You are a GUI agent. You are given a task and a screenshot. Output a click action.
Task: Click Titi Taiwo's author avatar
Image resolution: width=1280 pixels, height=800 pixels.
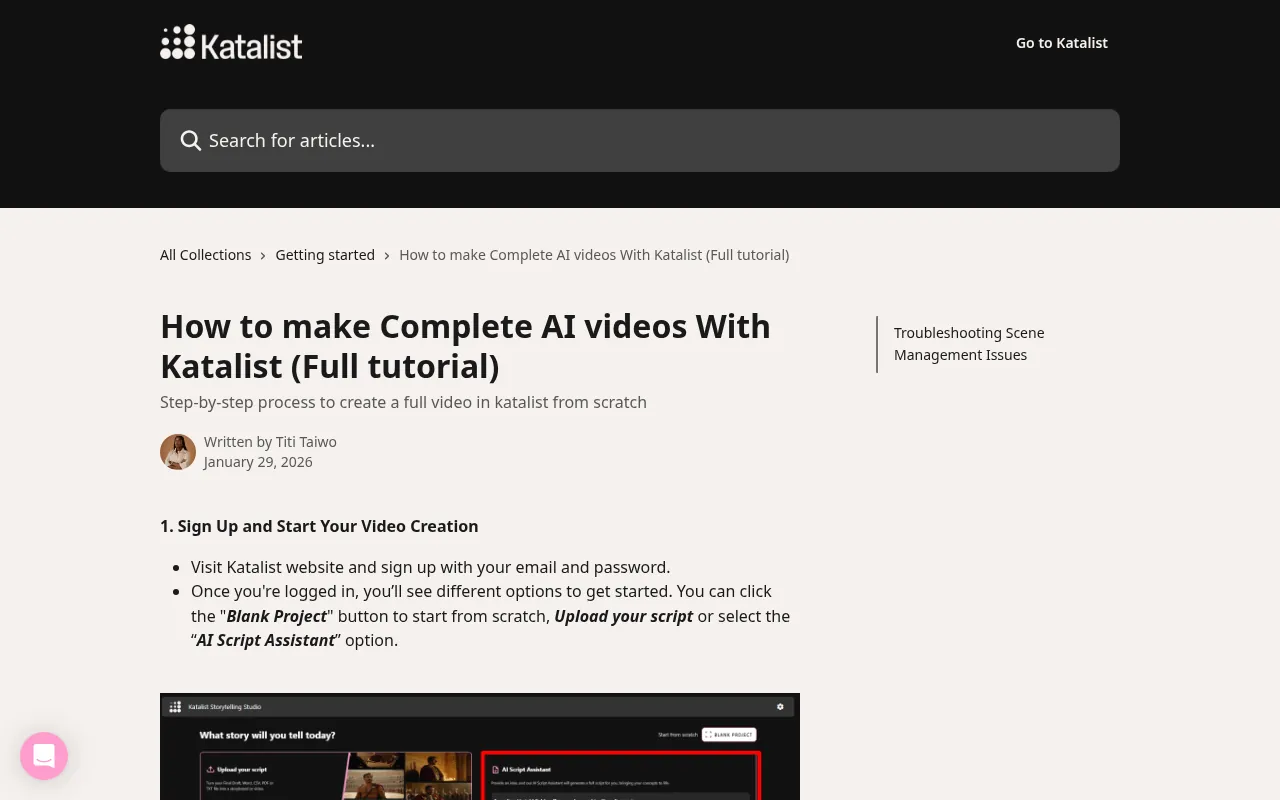tap(178, 452)
